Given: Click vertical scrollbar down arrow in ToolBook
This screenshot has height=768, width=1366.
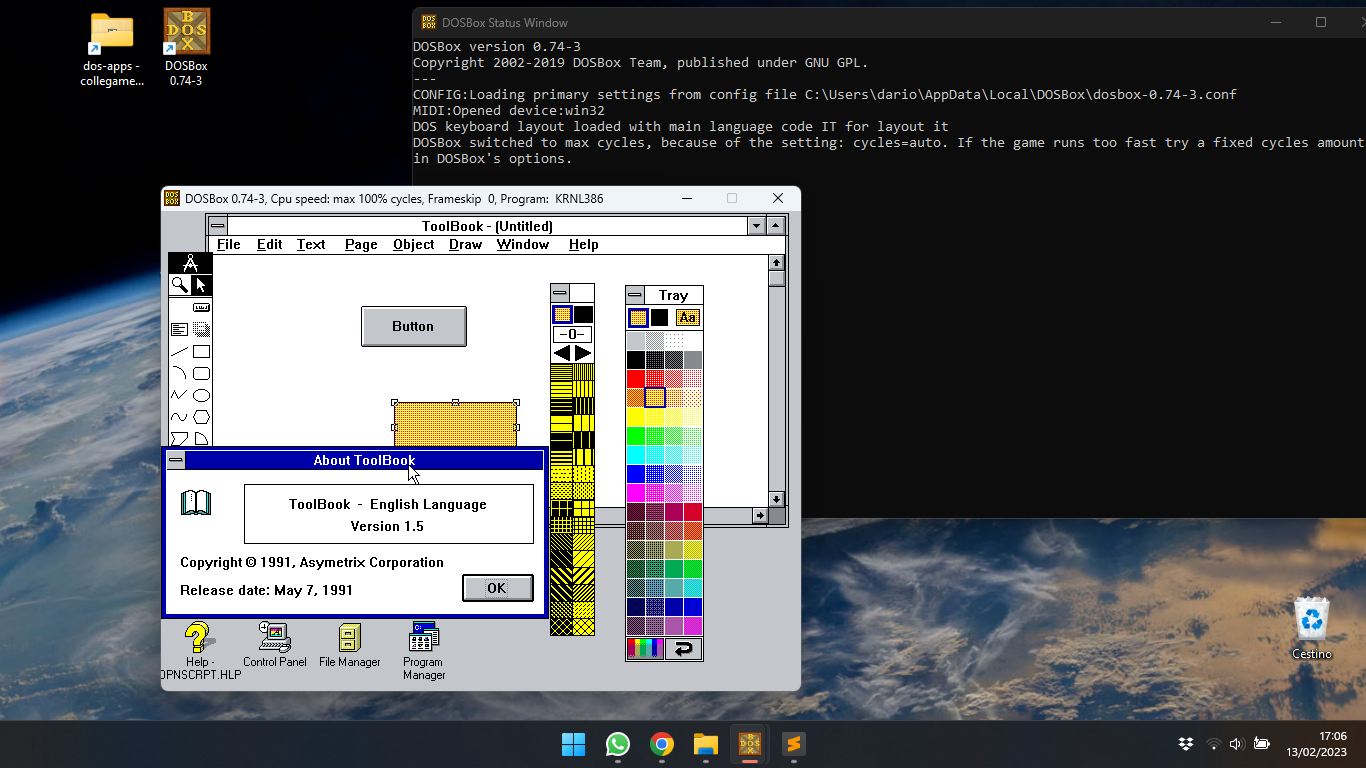Looking at the screenshot, I should 776,498.
